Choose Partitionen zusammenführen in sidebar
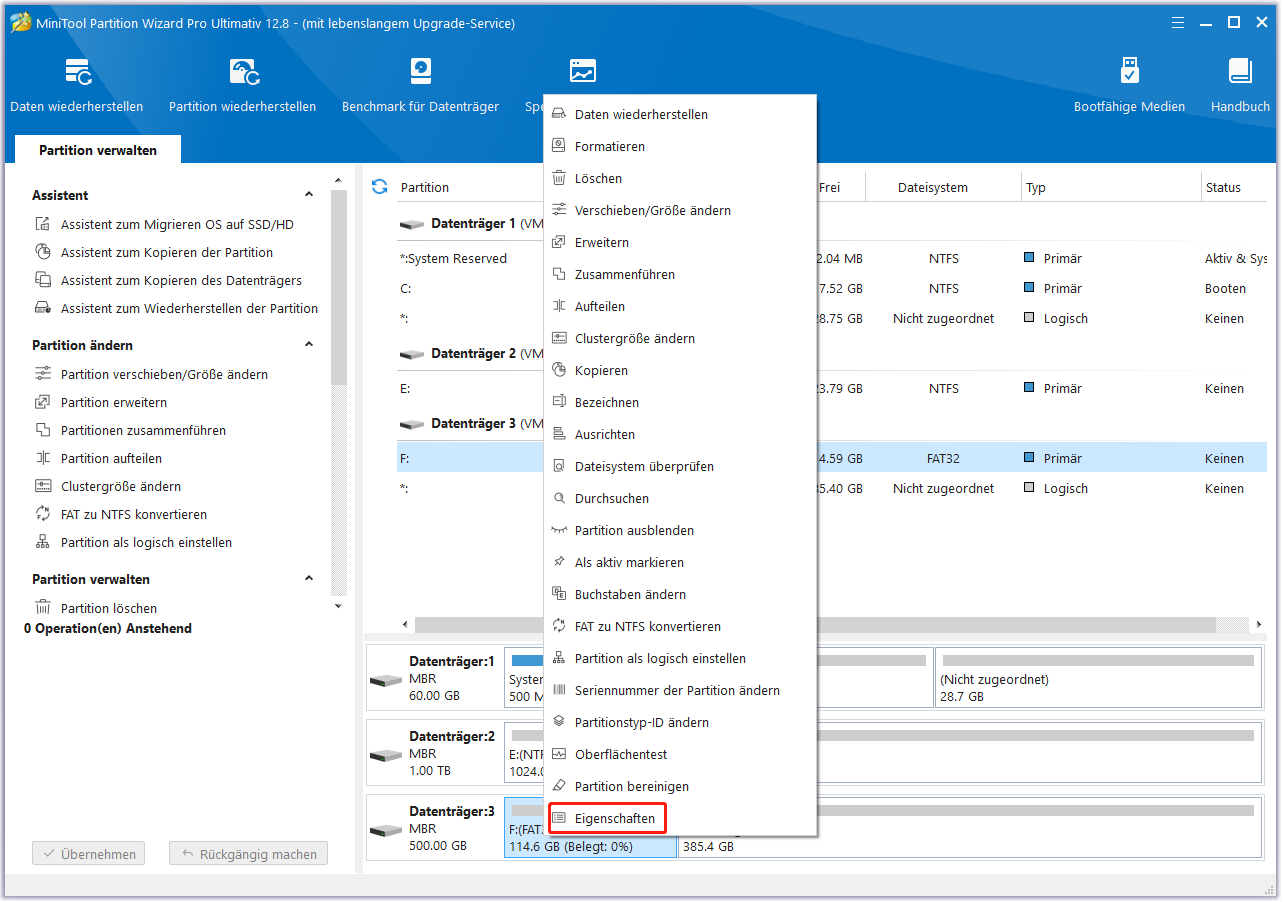Screen dimensions: 1284x902 coord(143,431)
